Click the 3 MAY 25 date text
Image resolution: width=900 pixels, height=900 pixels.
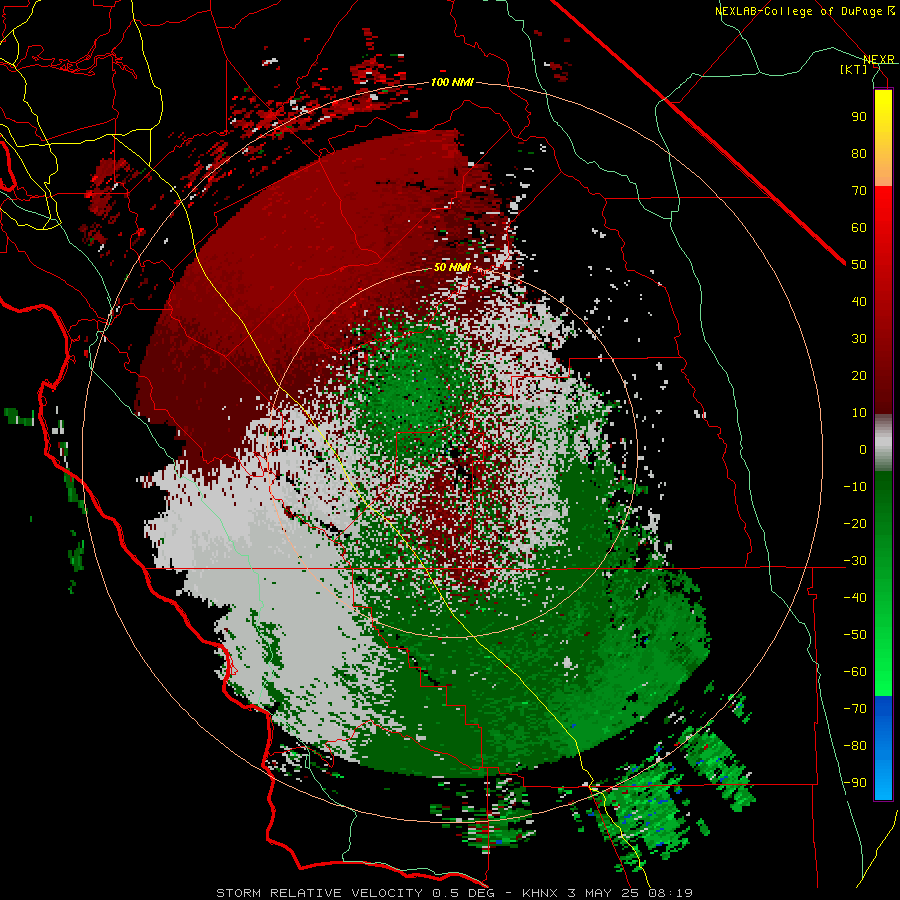coord(605,893)
